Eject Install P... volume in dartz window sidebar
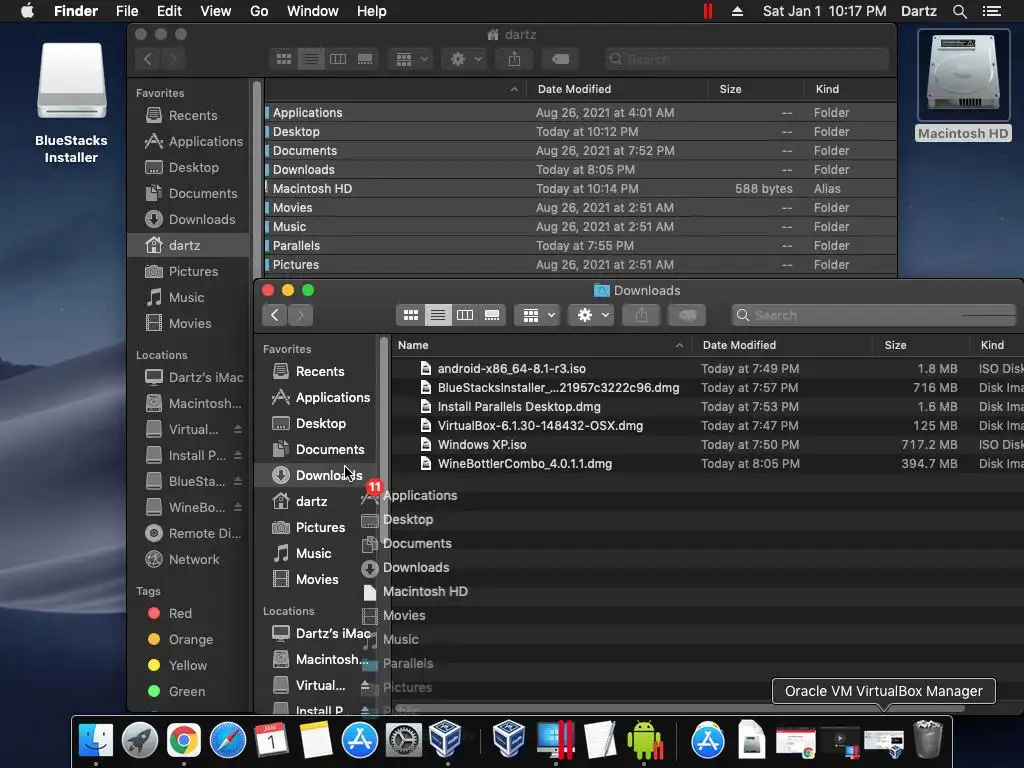The image size is (1024, 768). coord(238,455)
